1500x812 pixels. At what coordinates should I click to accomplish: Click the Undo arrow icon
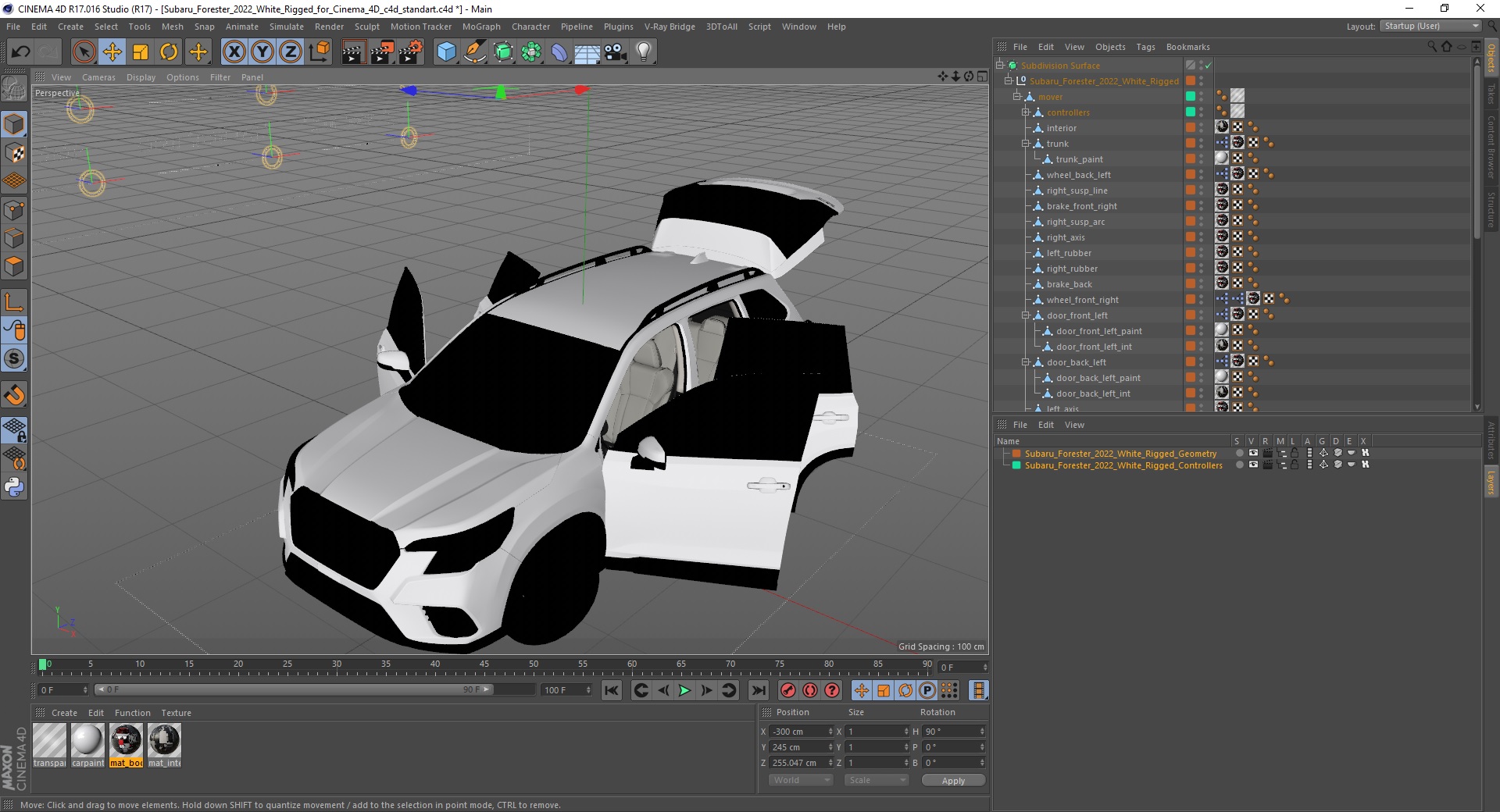pyautogui.click(x=21, y=52)
